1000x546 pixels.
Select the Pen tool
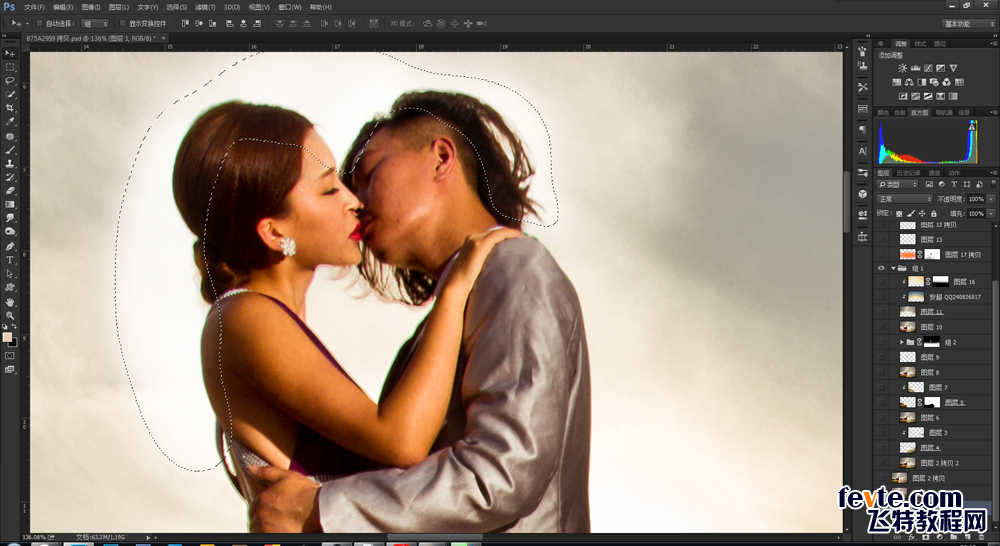[x=10, y=246]
